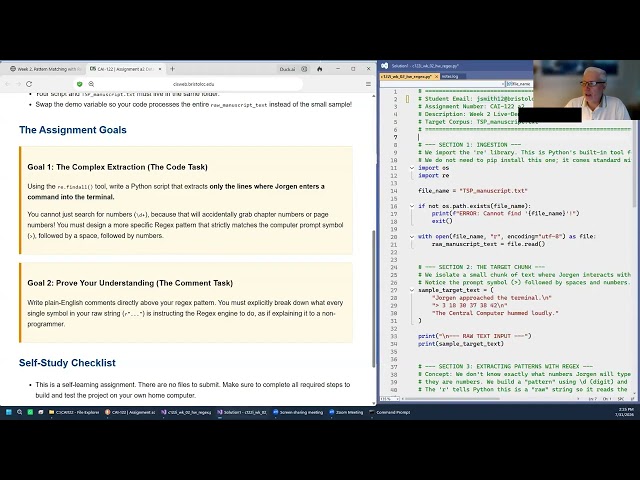Click the taskbar clock showing 2:25 PM
The width and height of the screenshot is (640, 480).
[625, 412]
